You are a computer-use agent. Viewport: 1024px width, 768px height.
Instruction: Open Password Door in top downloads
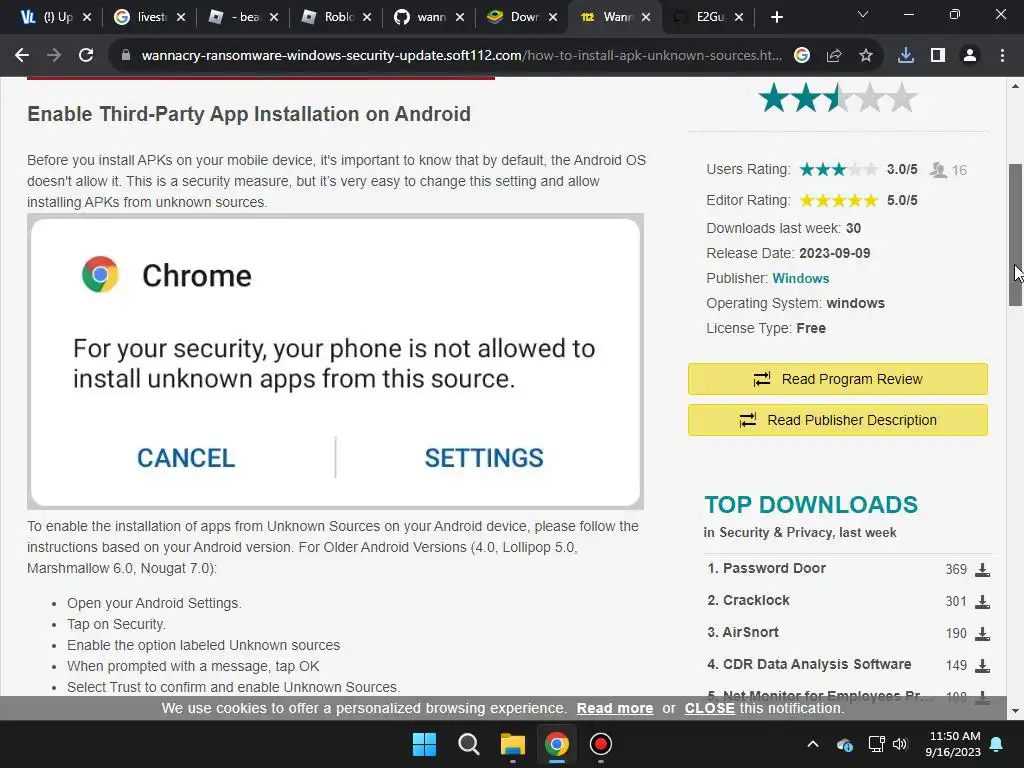point(774,568)
